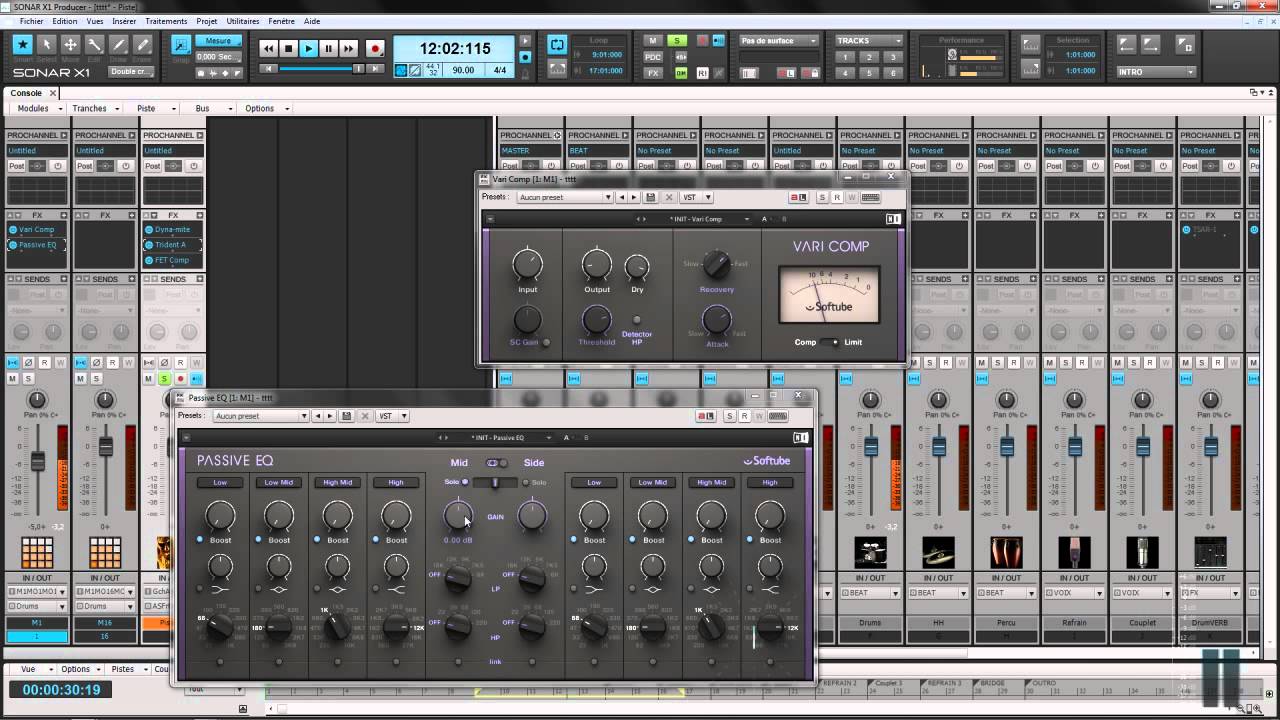Open INIT - Passive EQ preset dropdown

click(511, 437)
